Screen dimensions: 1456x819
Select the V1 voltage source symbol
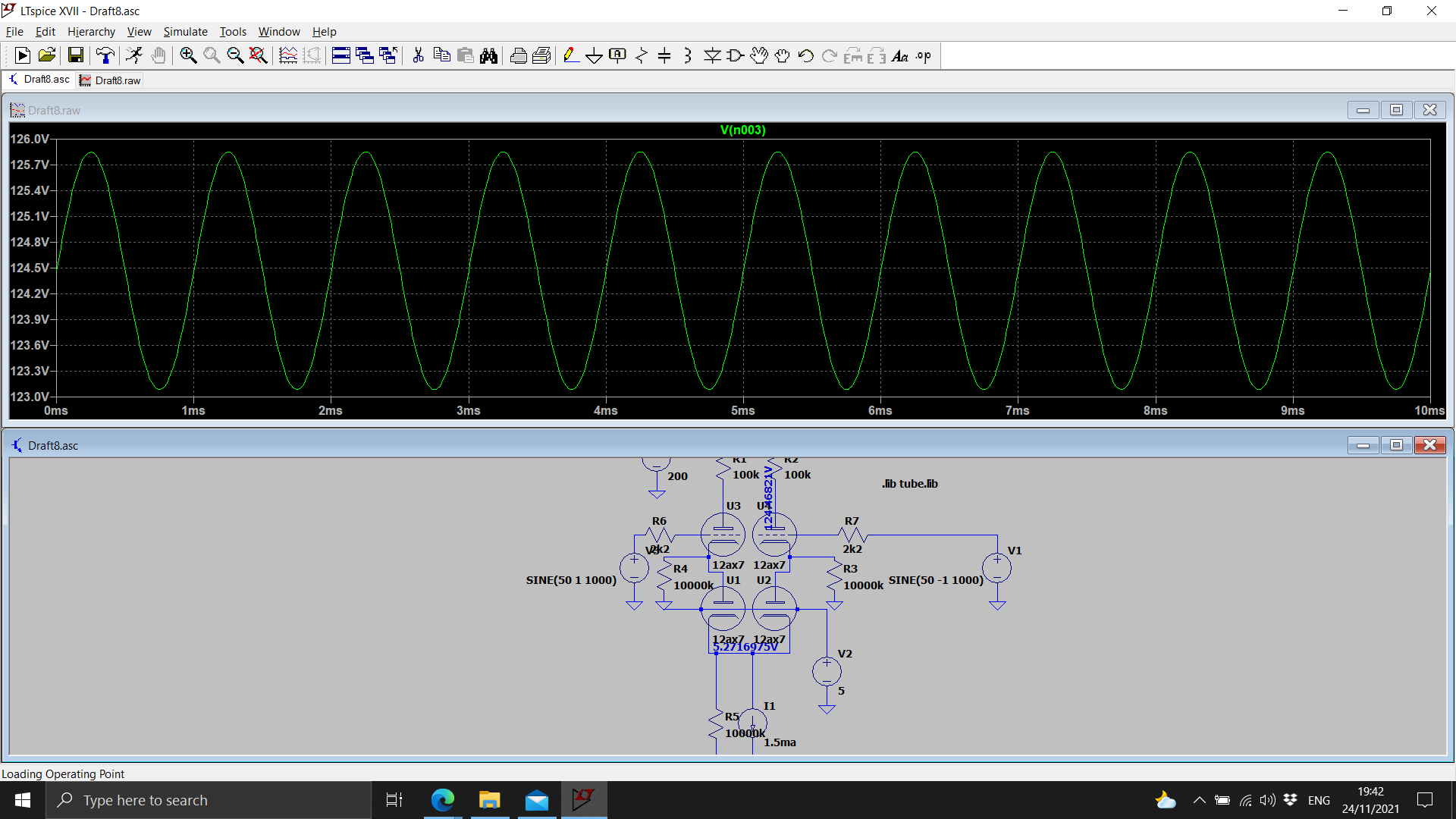tap(997, 568)
